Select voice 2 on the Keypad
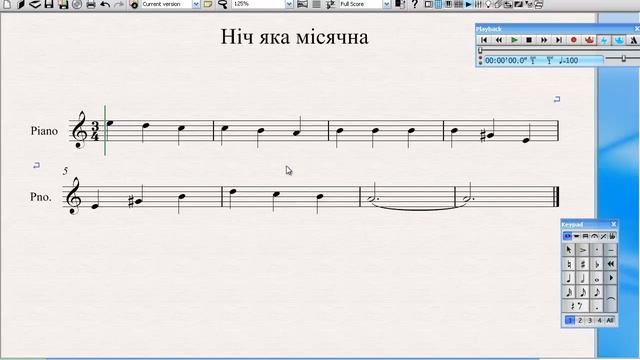The width and height of the screenshot is (640, 360). [x=580, y=320]
